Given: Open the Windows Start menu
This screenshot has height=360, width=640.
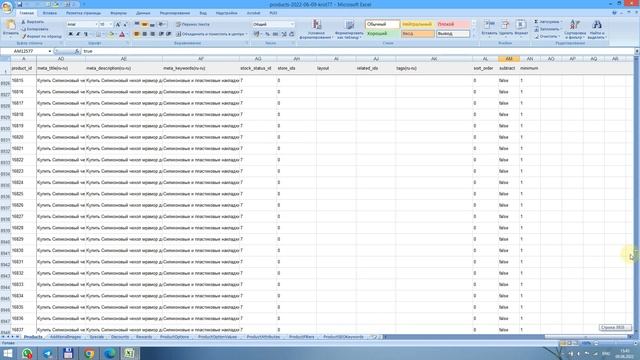Looking at the screenshot, I should point(8,353).
